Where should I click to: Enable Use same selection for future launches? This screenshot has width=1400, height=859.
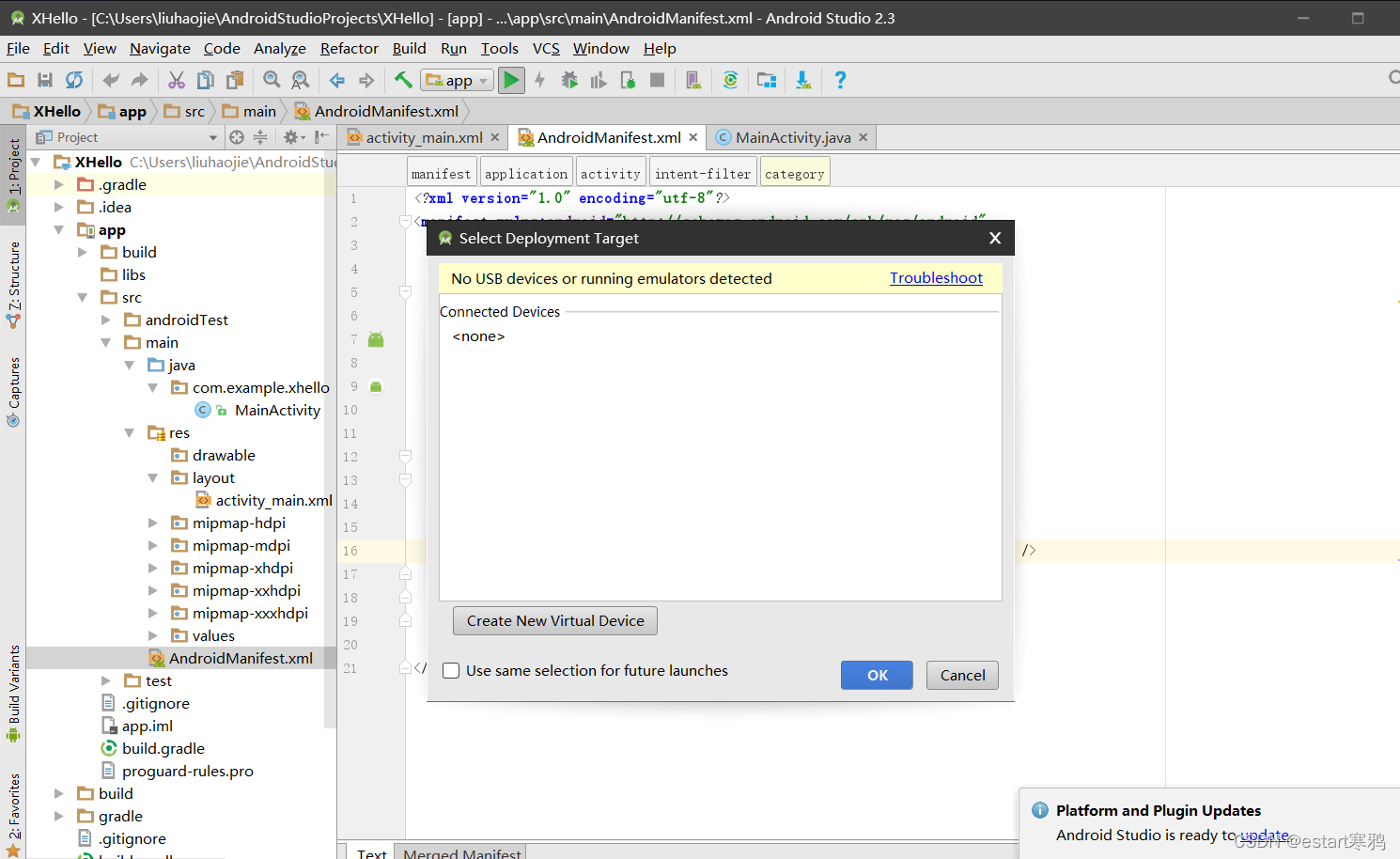tap(451, 670)
